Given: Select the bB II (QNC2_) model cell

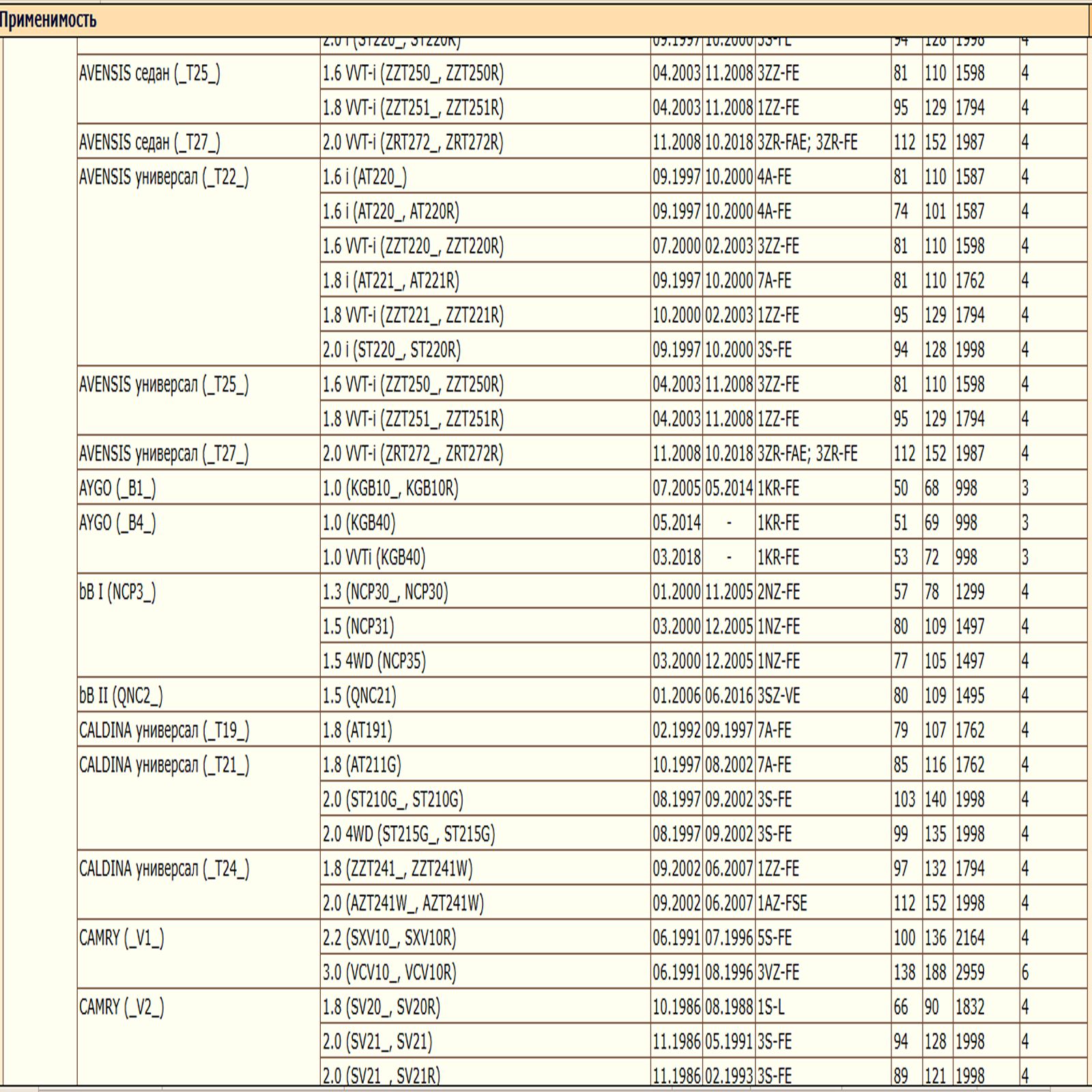Looking at the screenshot, I should (121, 696).
